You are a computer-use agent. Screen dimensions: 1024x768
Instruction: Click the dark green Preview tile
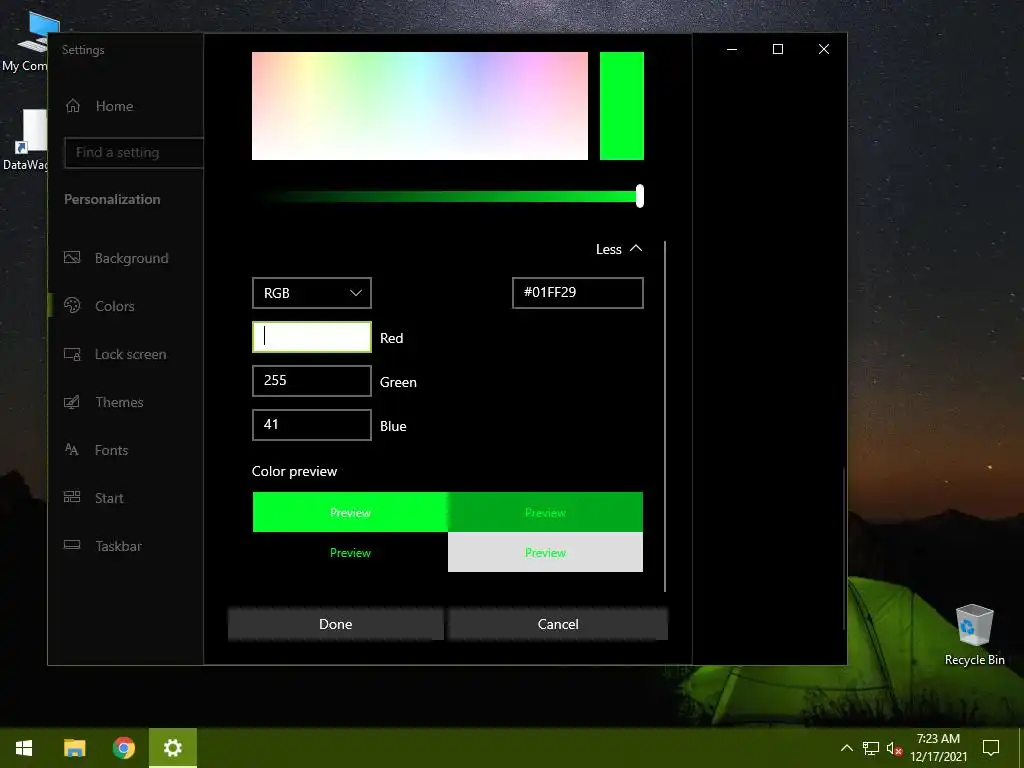click(x=545, y=512)
